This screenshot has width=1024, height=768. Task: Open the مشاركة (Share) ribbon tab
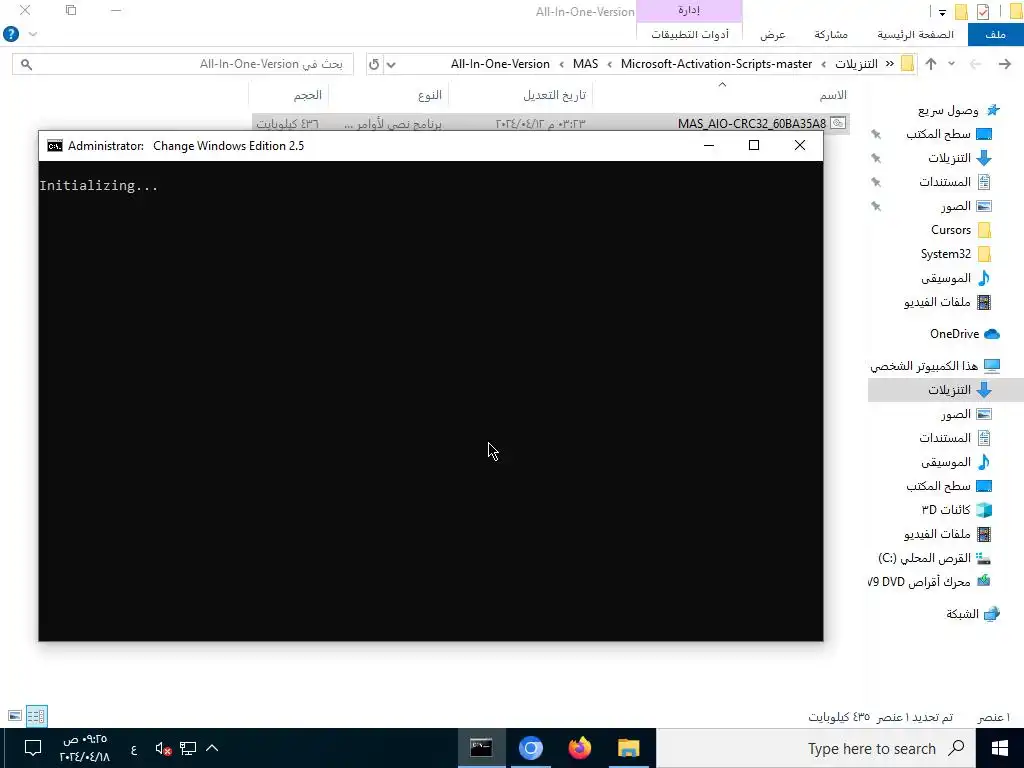(831, 35)
